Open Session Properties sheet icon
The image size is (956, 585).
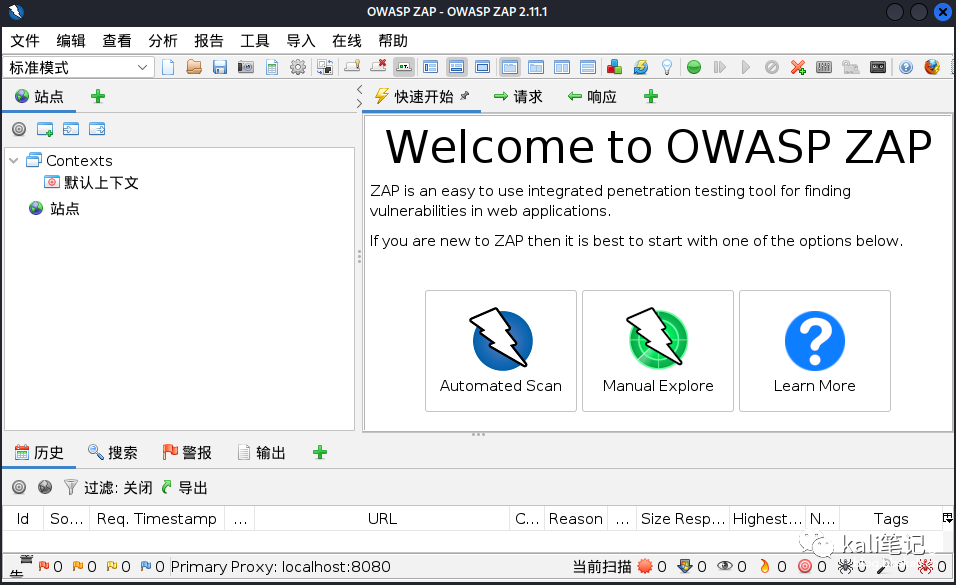[x=272, y=67]
